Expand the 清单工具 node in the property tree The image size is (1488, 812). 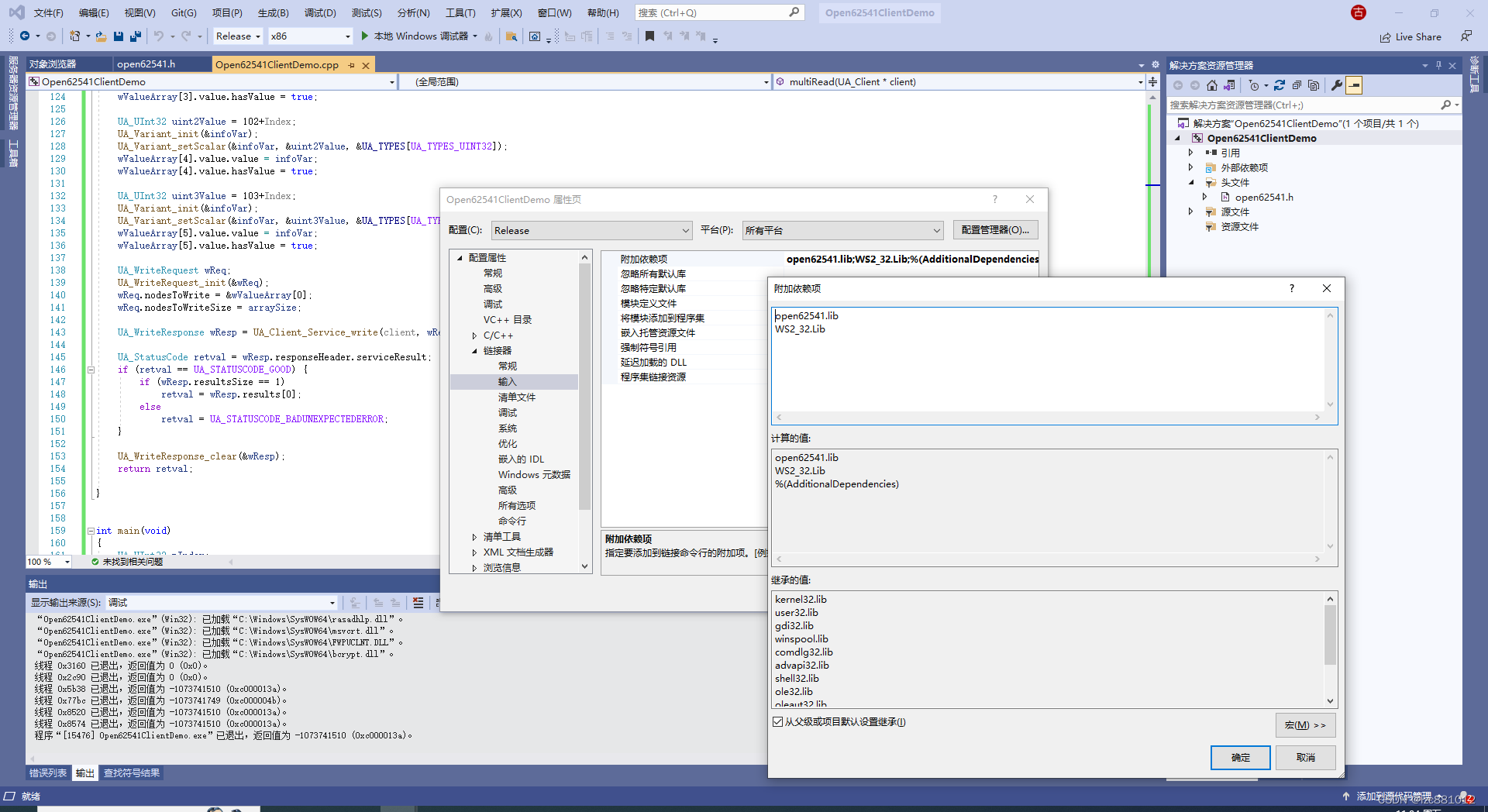474,537
